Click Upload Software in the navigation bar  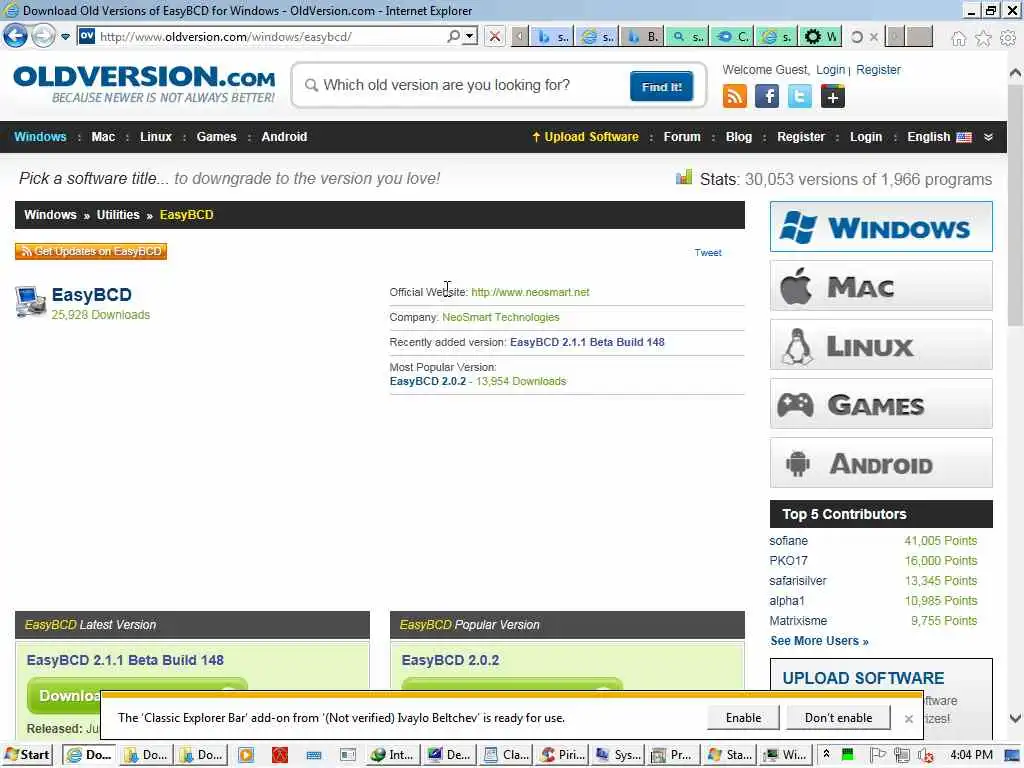point(585,136)
